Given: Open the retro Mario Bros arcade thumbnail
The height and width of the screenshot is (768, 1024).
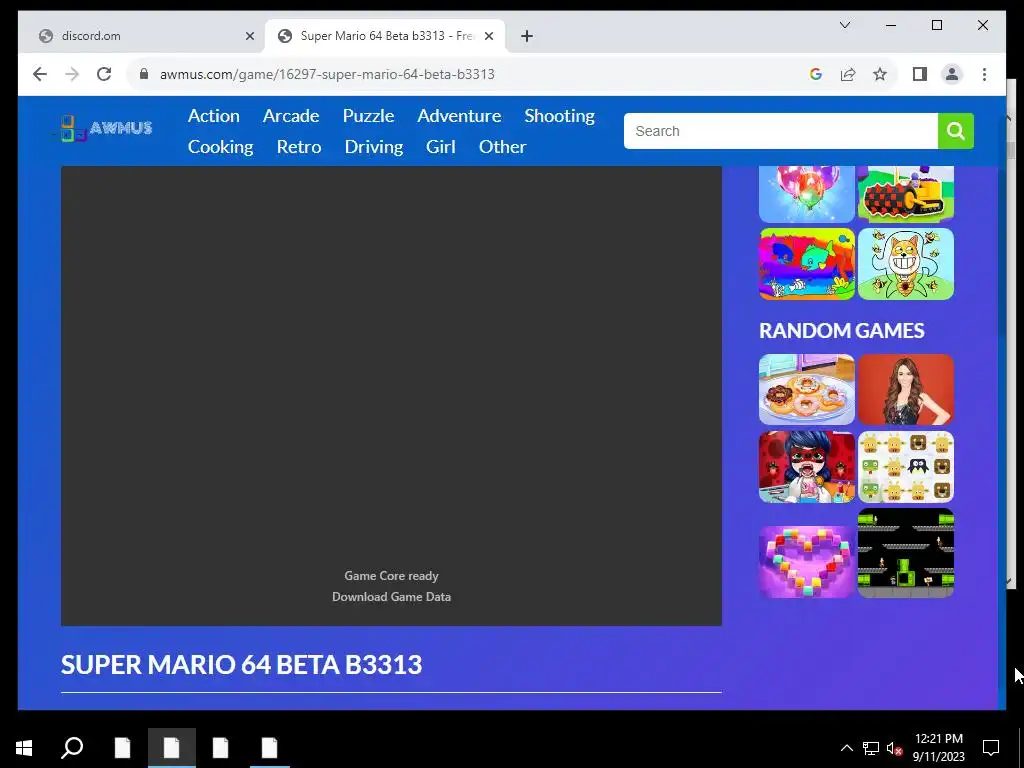Looking at the screenshot, I should [906, 553].
